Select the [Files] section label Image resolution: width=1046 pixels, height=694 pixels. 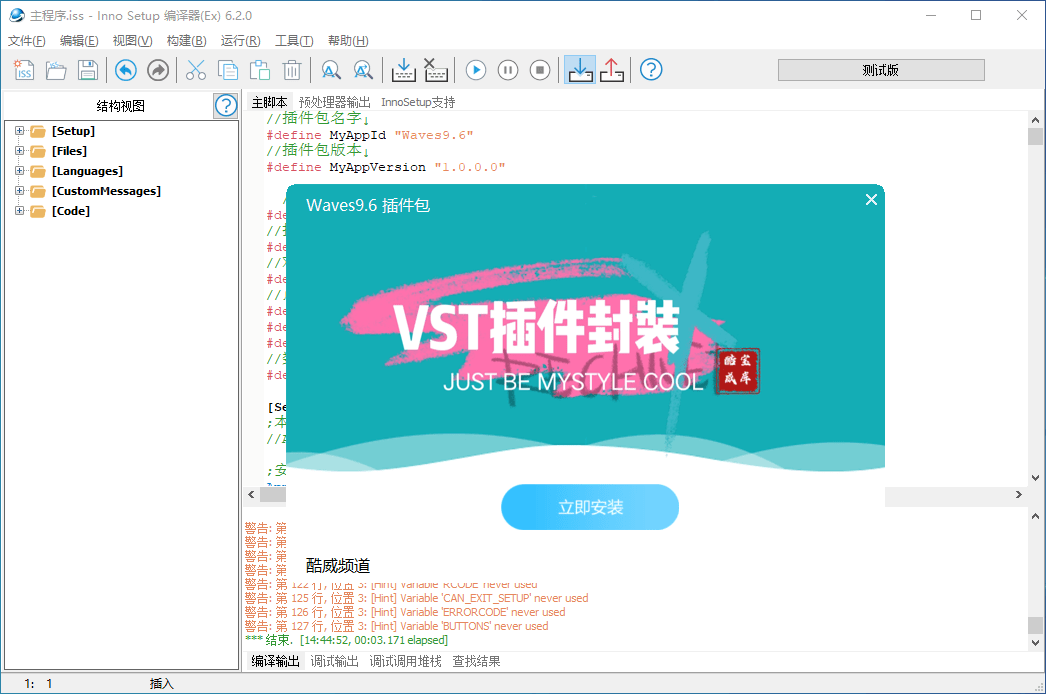(69, 151)
